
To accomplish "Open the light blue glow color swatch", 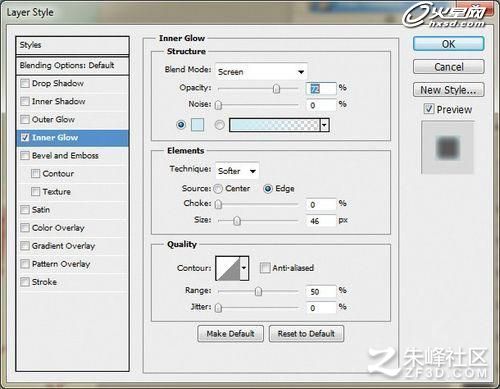I will (x=197, y=125).
